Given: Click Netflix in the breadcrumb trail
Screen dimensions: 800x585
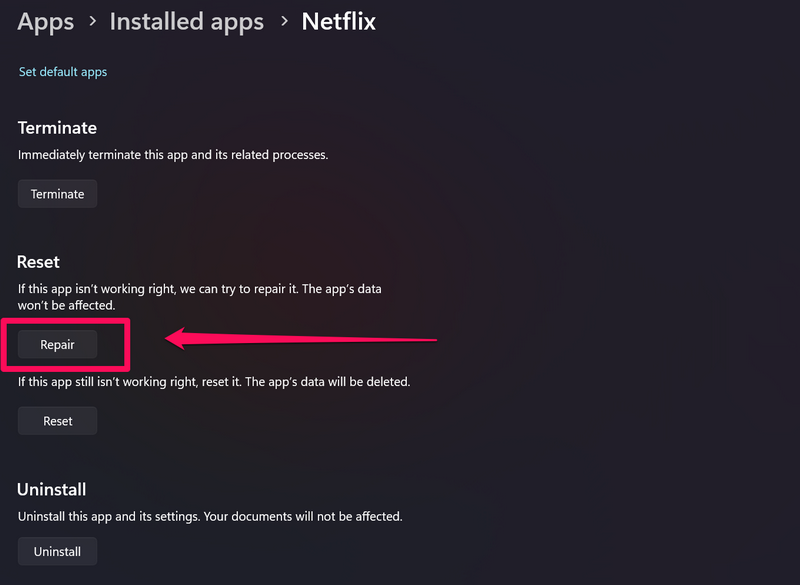Looking at the screenshot, I should [x=338, y=21].
